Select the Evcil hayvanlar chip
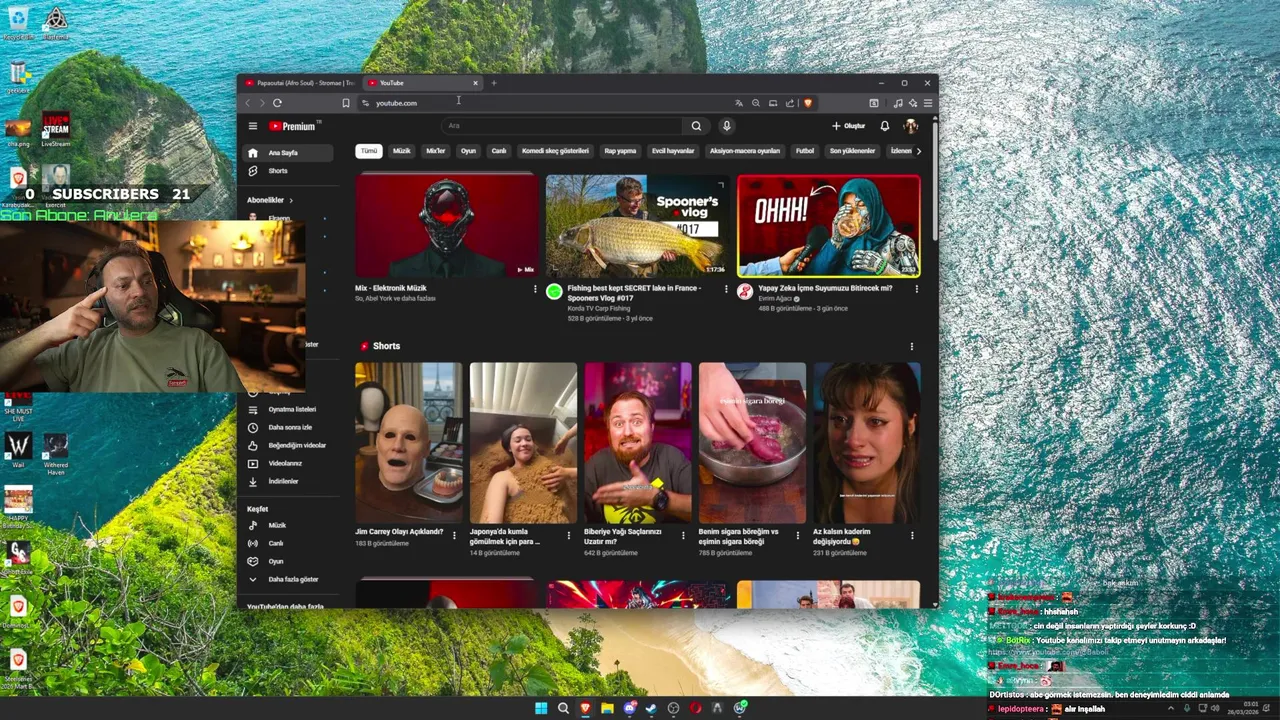The height and width of the screenshot is (720, 1280). pos(673,151)
